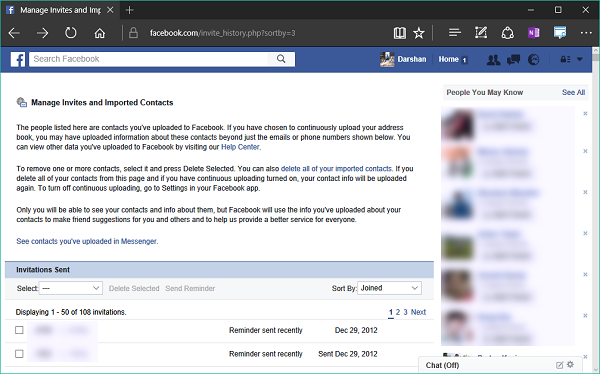Check the second invitation checkbox
The image size is (600, 374).
[19, 354]
